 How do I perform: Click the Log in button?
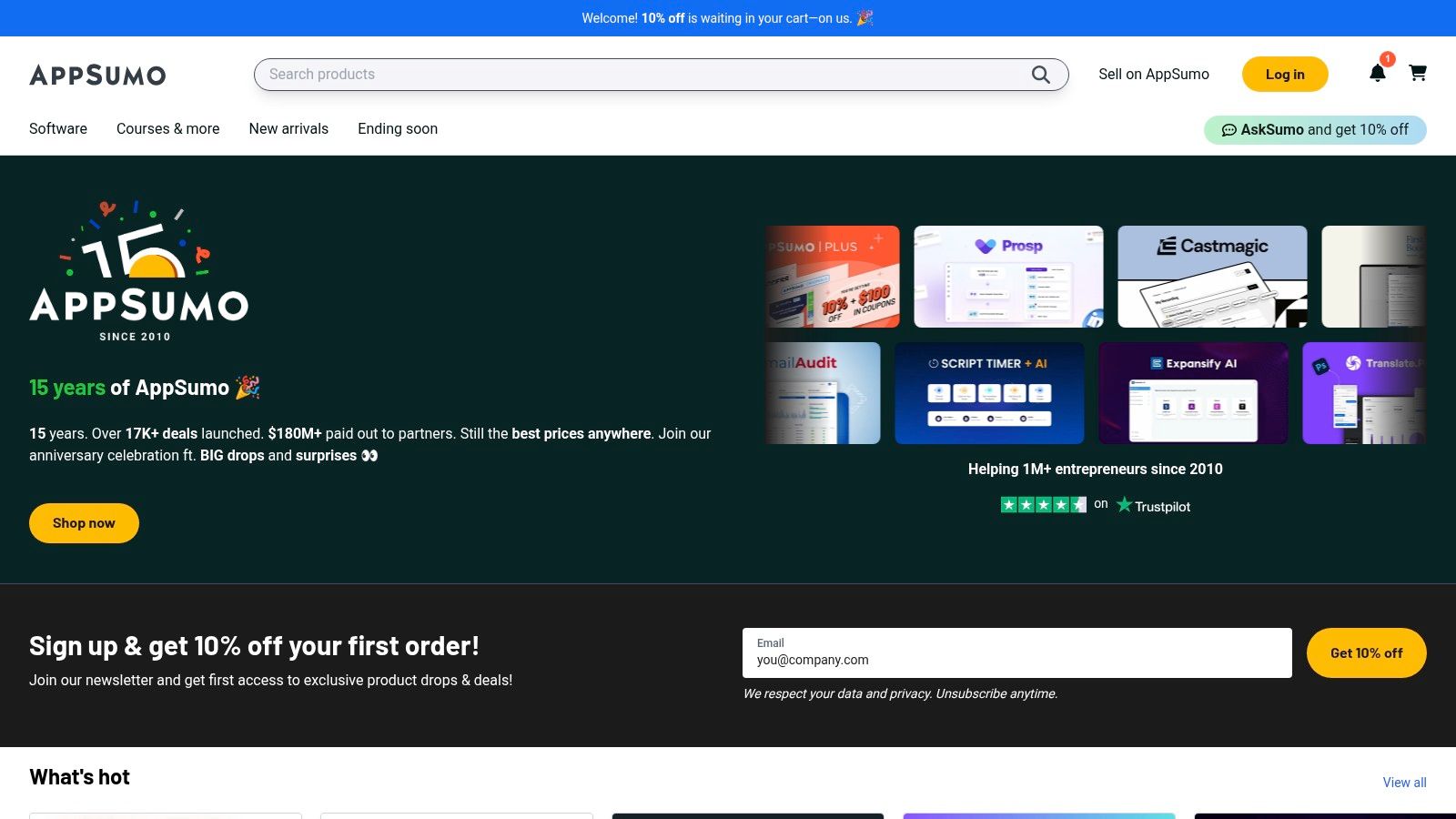pyautogui.click(x=1285, y=75)
